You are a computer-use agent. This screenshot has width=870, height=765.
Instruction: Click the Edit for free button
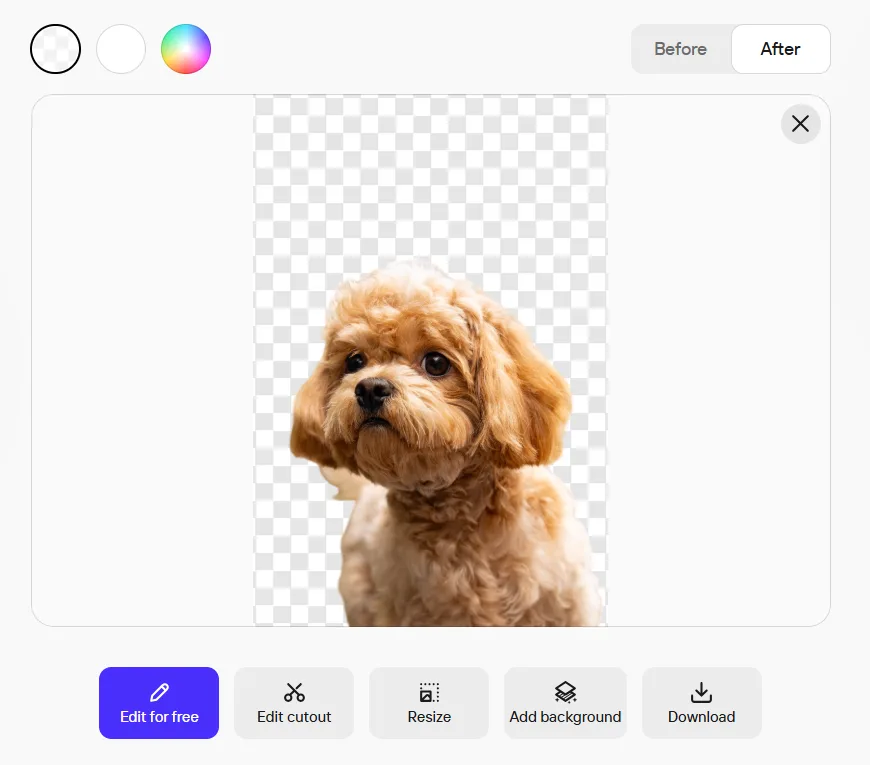click(159, 703)
